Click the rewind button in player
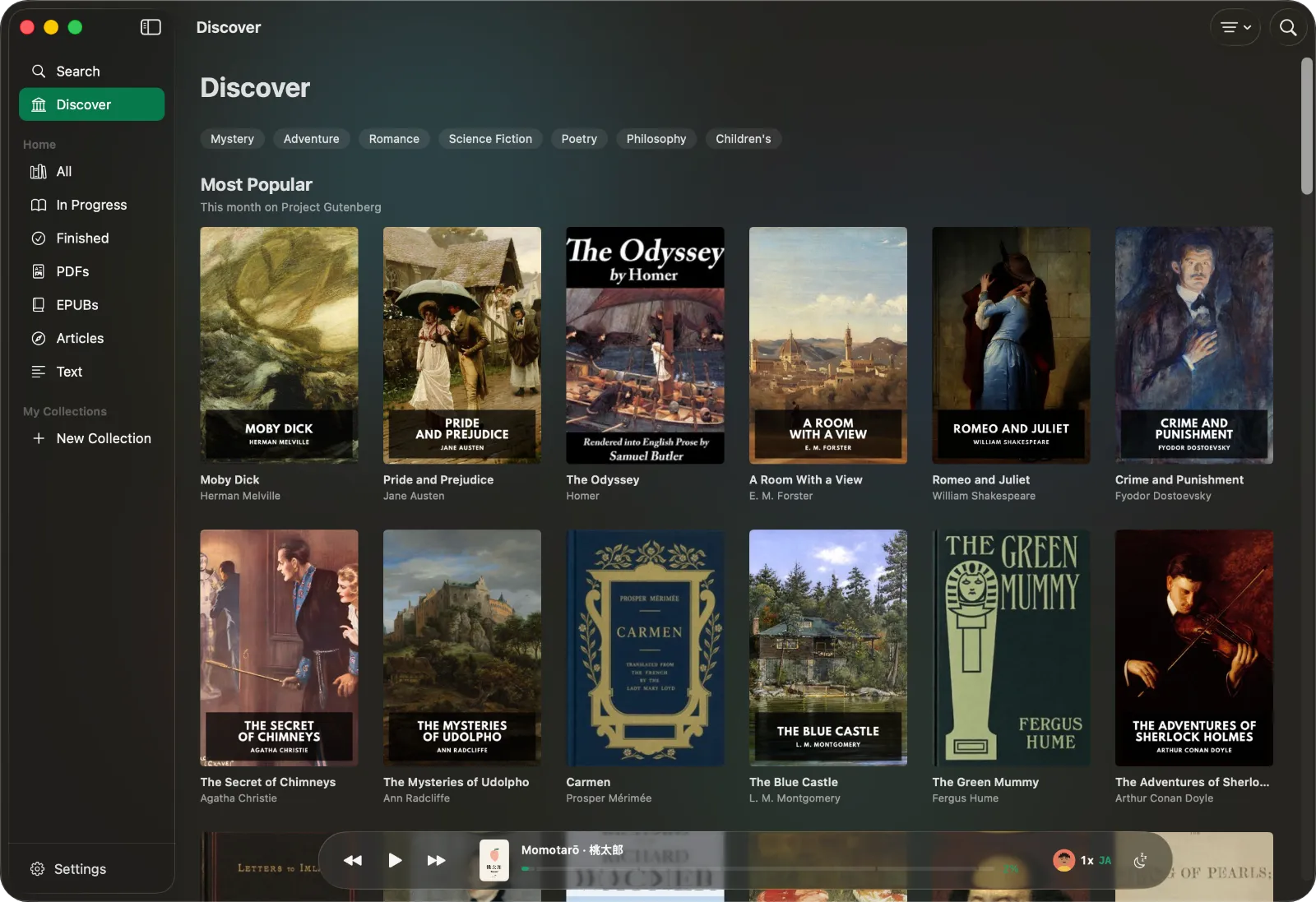 point(353,860)
